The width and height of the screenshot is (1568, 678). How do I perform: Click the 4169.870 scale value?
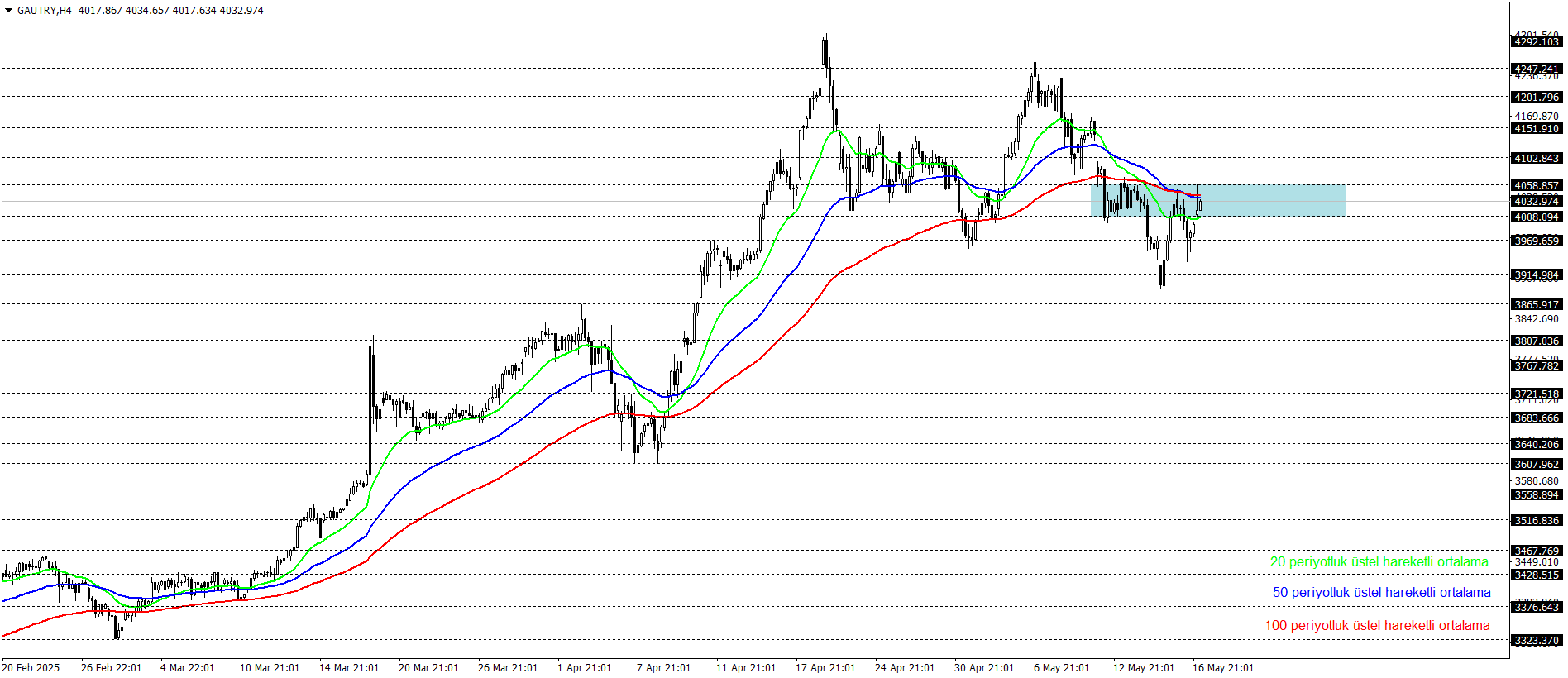(x=1537, y=117)
